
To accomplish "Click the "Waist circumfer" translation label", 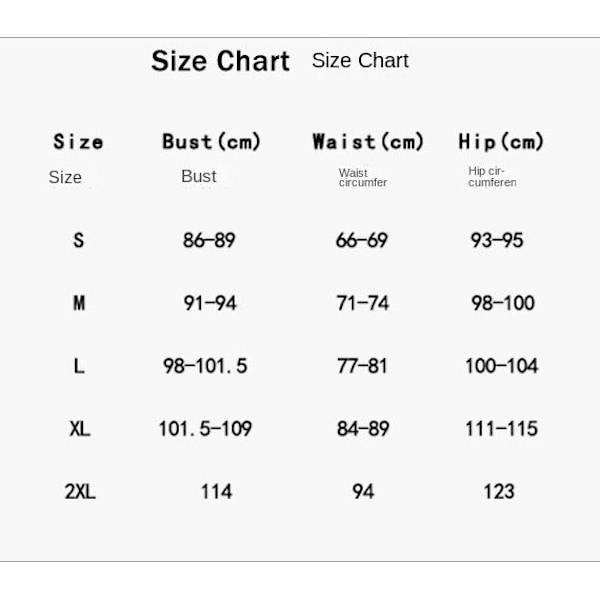I will point(362,178).
